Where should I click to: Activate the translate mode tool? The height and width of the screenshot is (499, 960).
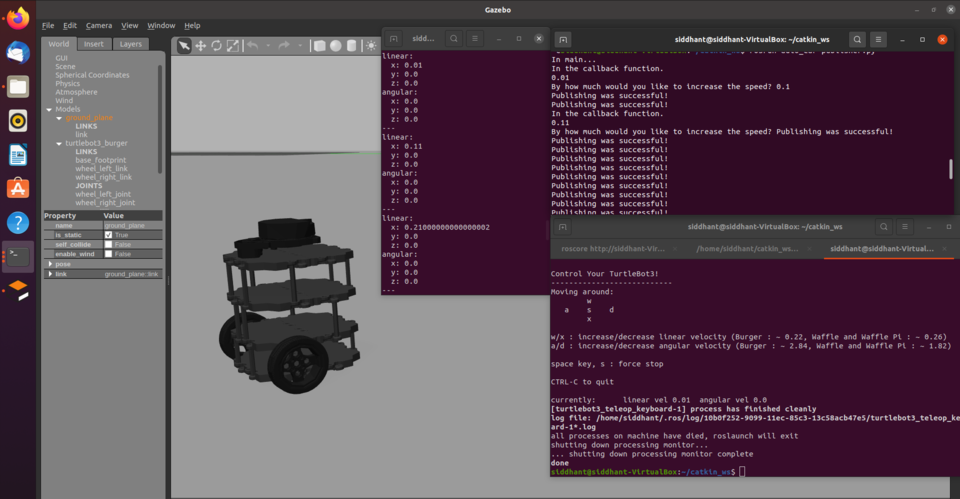coord(200,46)
